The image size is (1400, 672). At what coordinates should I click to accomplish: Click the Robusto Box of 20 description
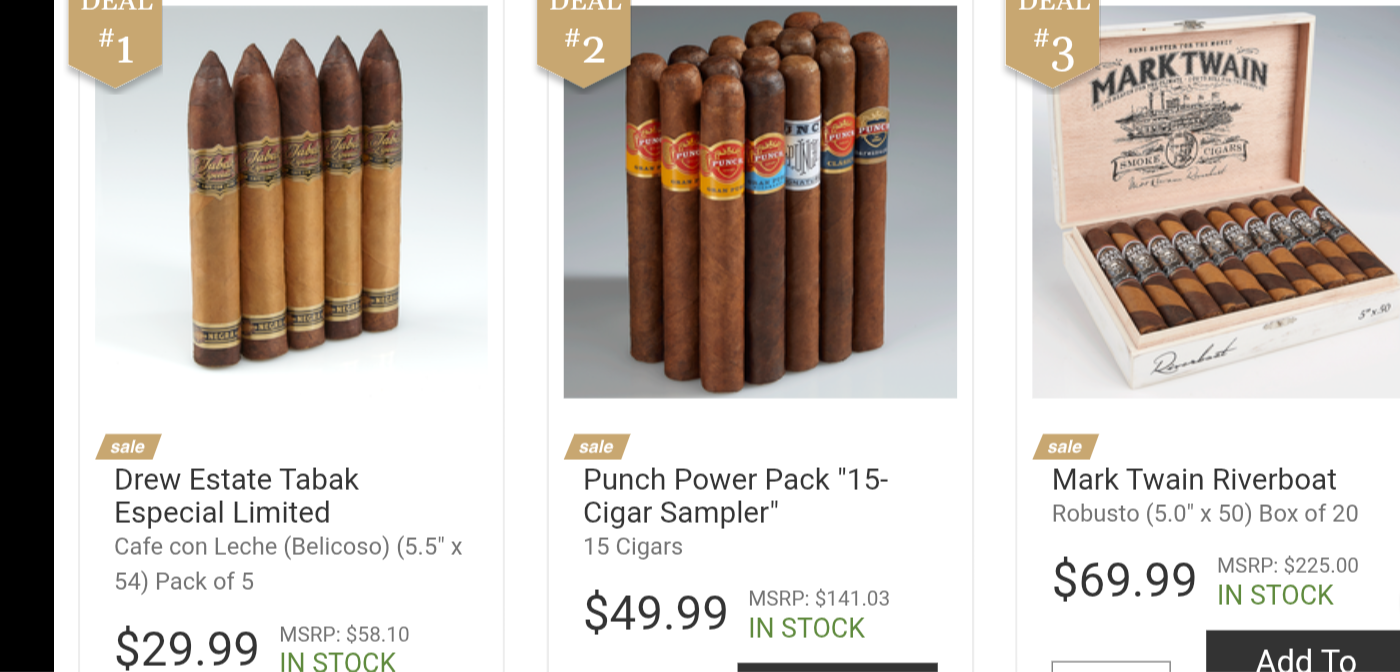1205,514
